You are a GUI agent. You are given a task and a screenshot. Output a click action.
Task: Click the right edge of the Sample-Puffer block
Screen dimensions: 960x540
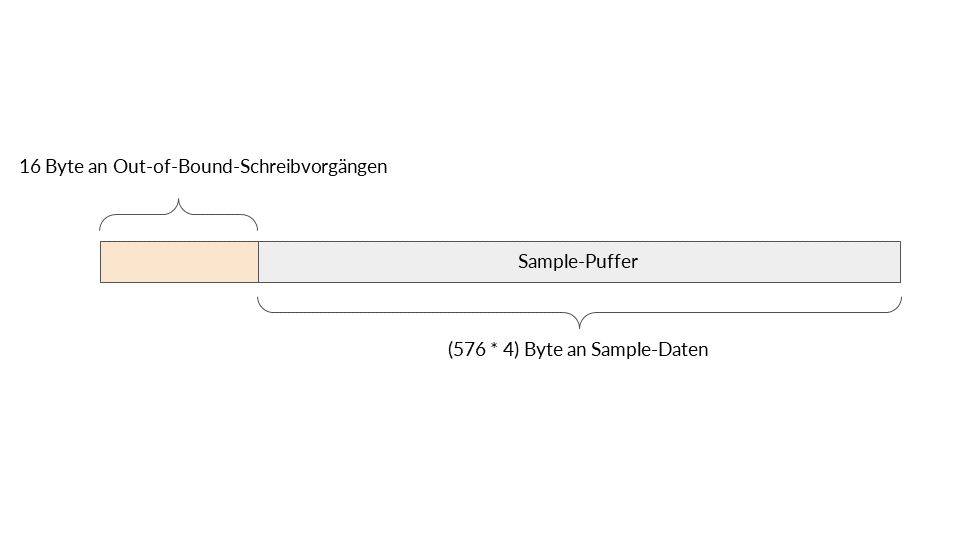coord(900,262)
